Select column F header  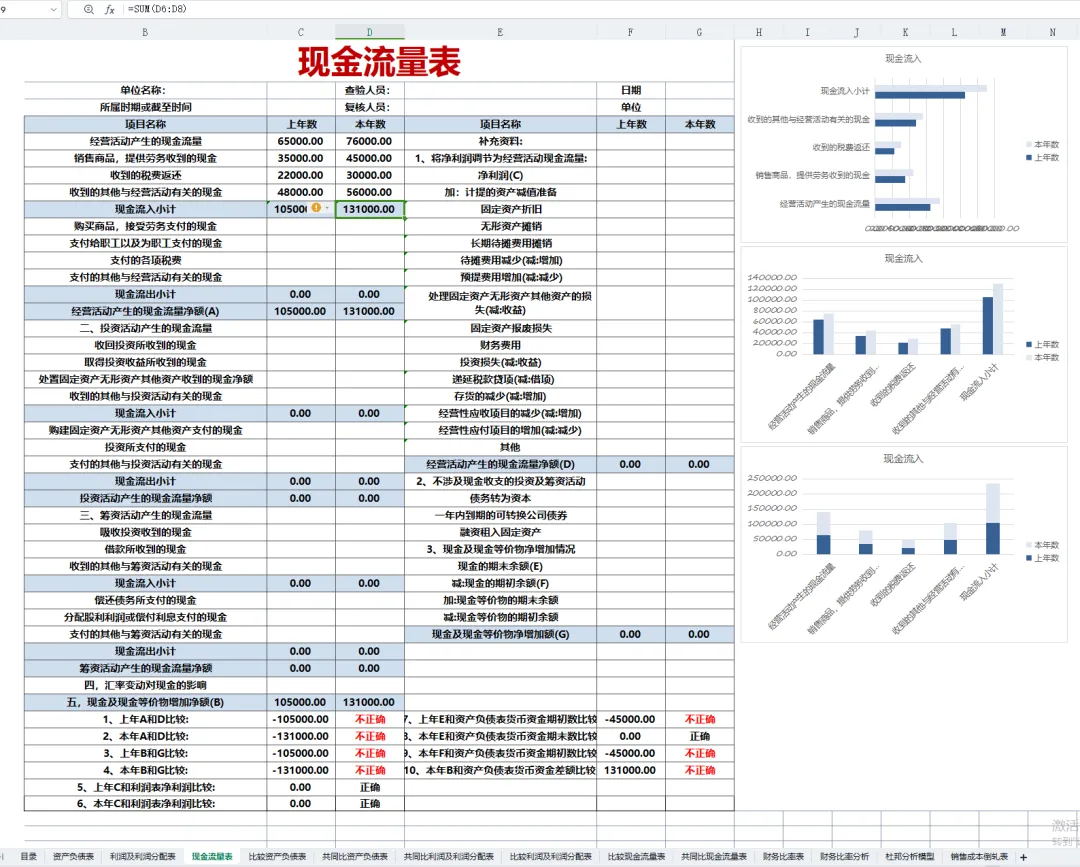pyautogui.click(x=631, y=32)
